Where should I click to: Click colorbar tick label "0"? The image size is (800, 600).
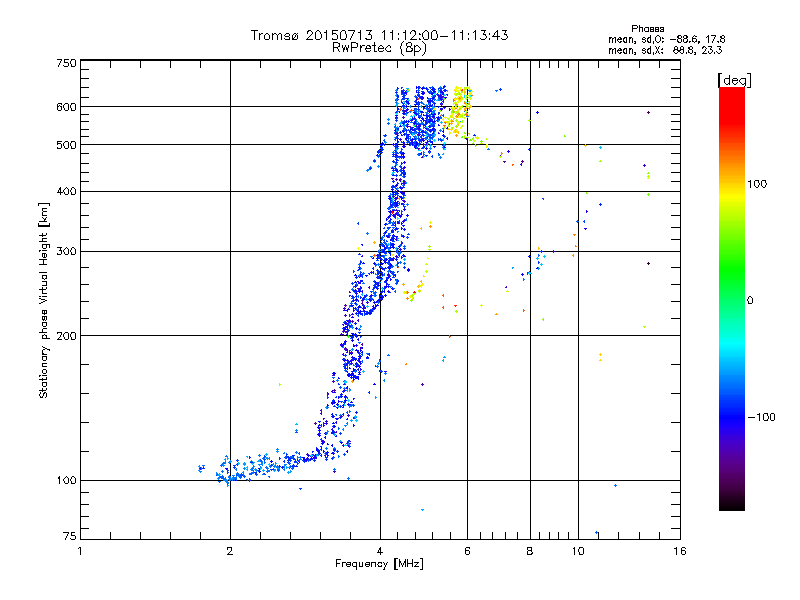point(750,300)
